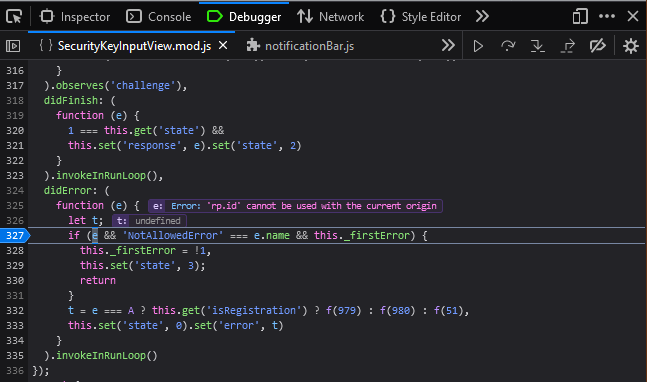Screen dimensions: 647x382
Task: Select the Debugger tab
Action: [243, 17]
